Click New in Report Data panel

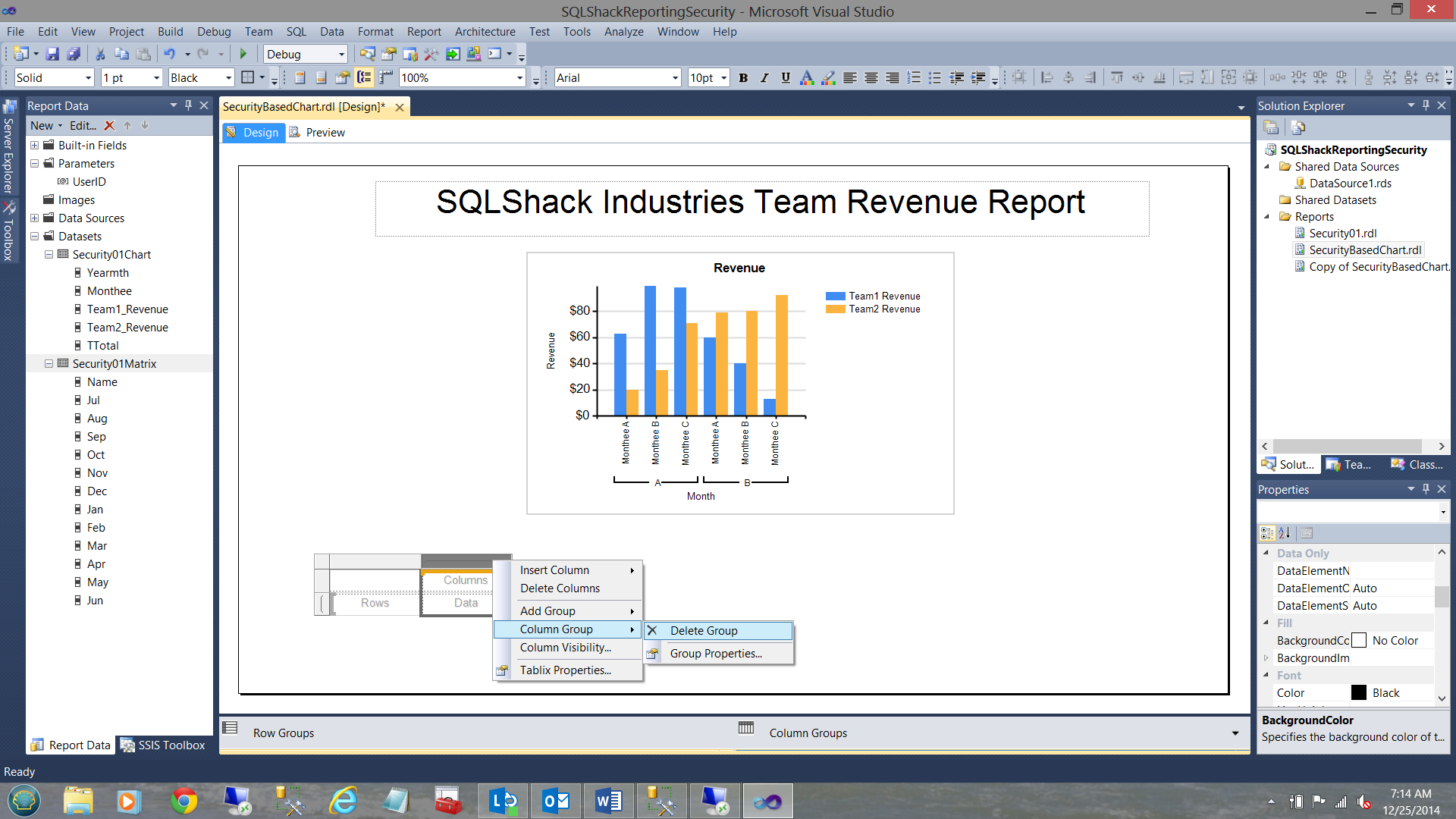[42, 126]
